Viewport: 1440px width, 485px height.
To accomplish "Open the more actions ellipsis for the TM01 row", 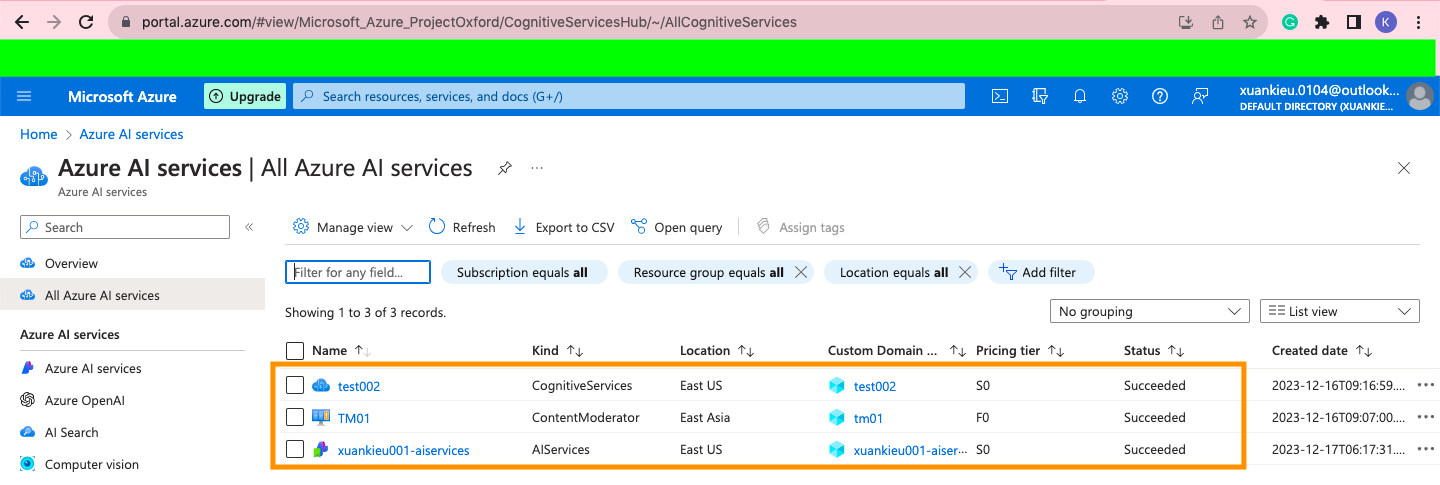I will (1427, 417).
